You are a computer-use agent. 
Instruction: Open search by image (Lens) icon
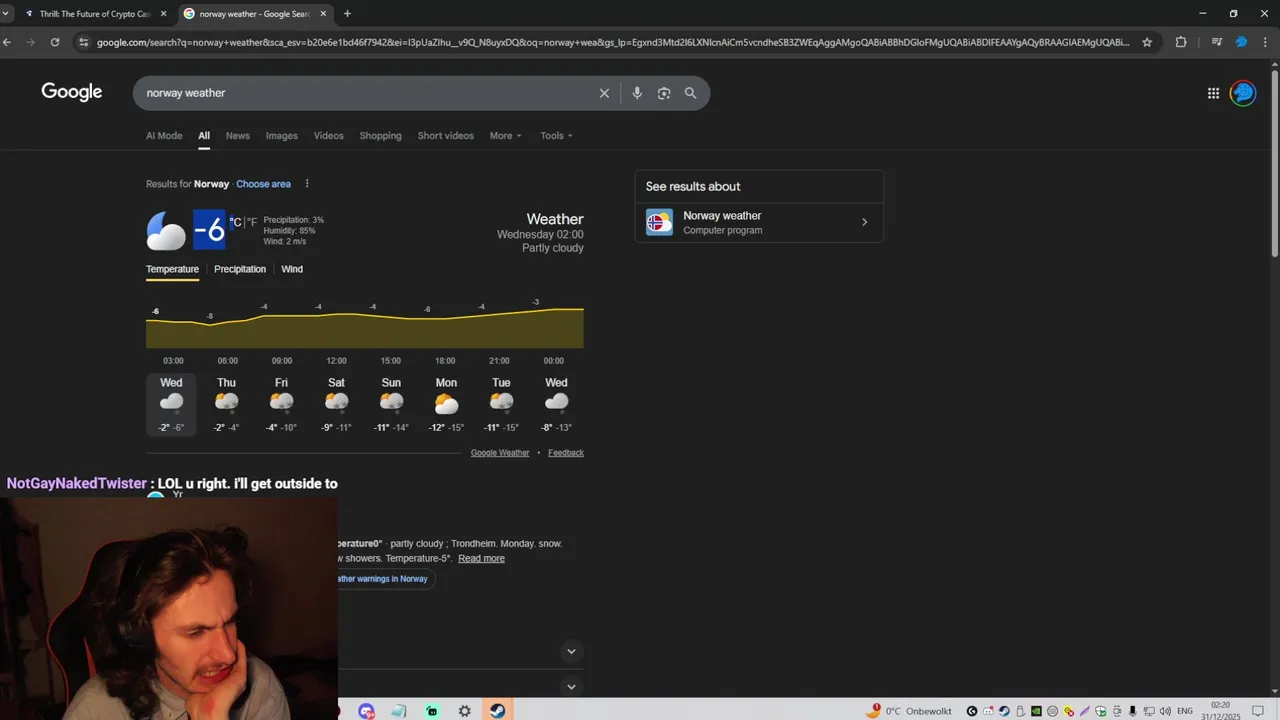click(x=664, y=93)
